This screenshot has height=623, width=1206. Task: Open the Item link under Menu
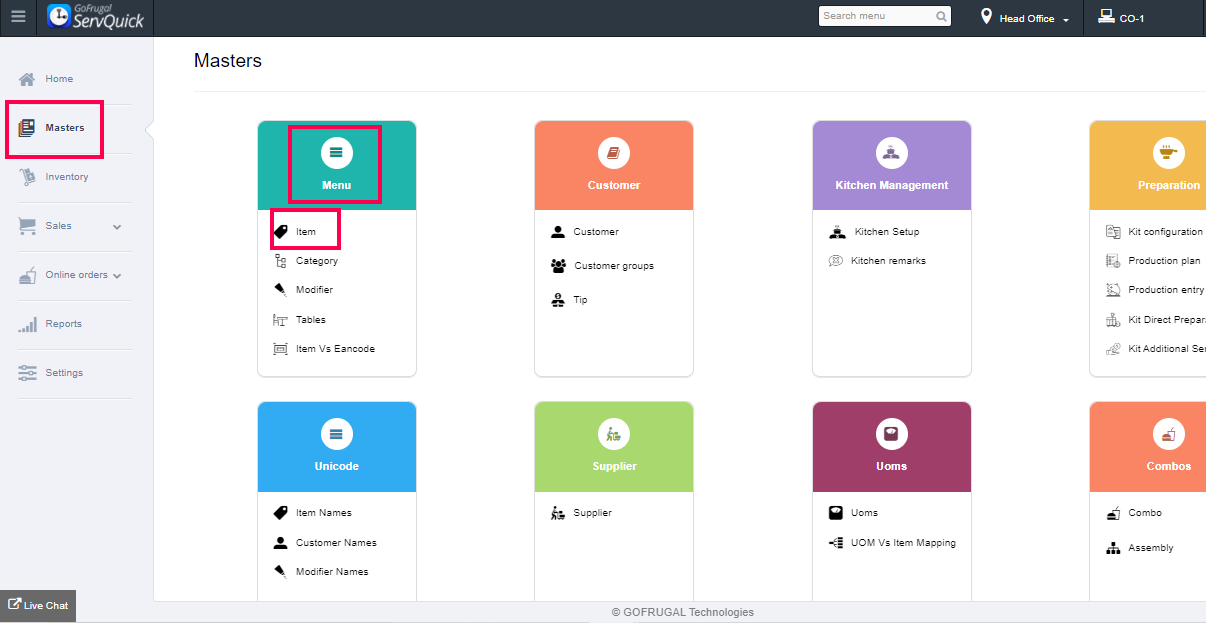click(x=306, y=232)
